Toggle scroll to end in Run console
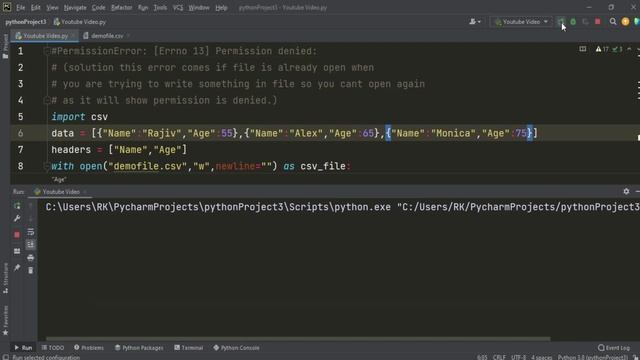The image size is (640, 360). click(x=31, y=244)
